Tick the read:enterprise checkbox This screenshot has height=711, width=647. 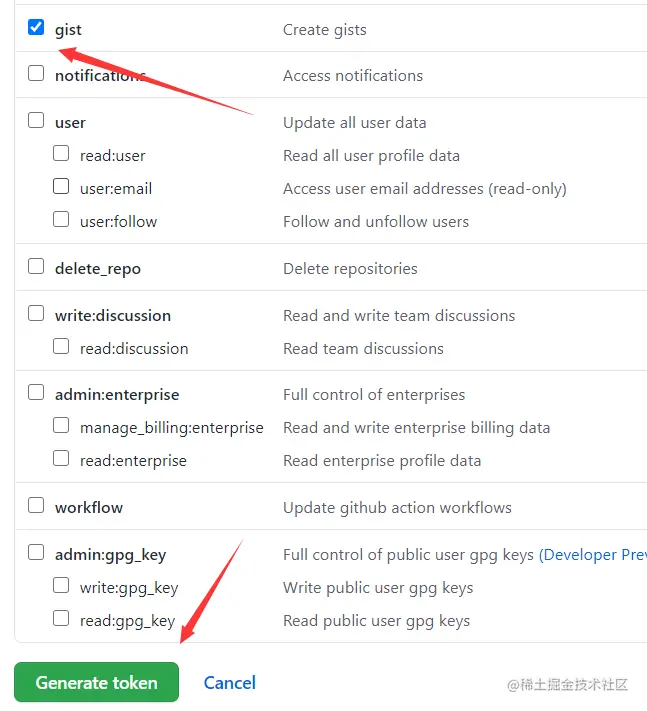pyautogui.click(x=61, y=458)
